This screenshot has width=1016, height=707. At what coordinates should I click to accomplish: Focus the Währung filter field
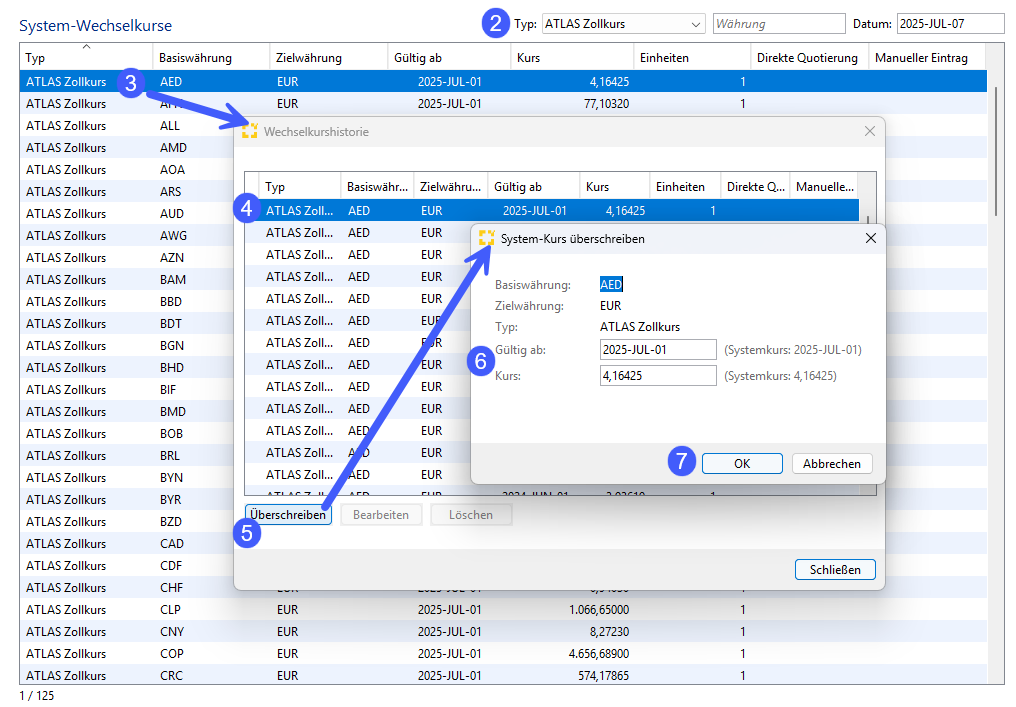click(x=779, y=24)
